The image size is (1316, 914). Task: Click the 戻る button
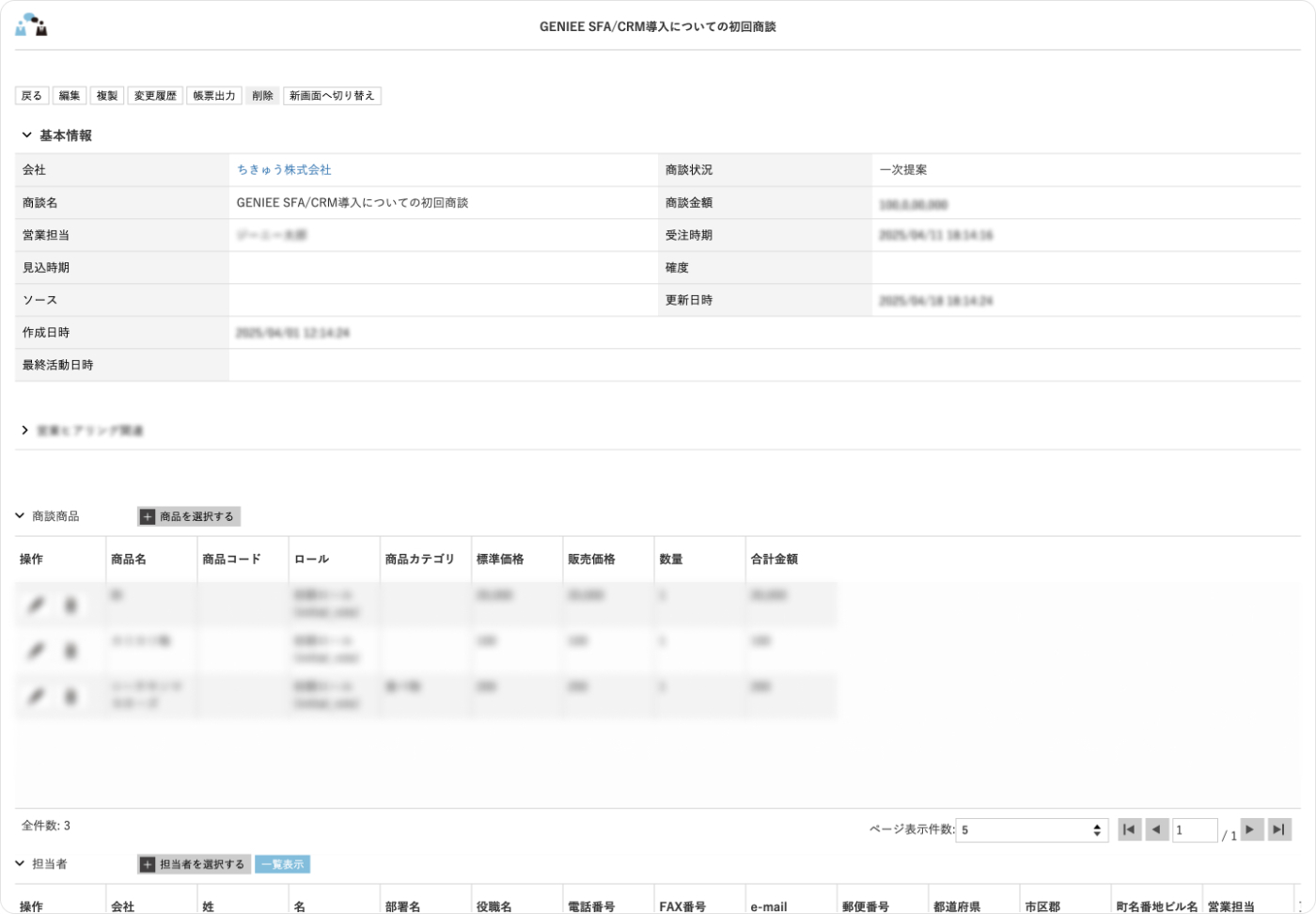32,96
